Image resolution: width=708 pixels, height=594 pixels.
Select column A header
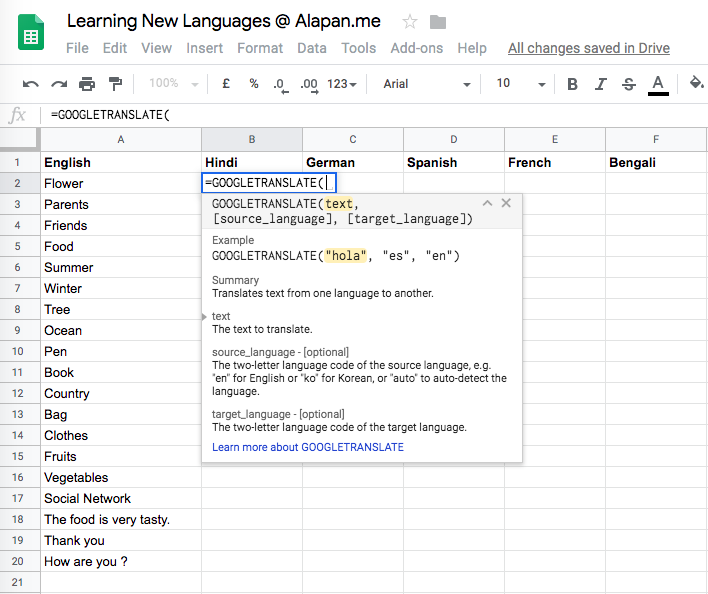pos(121,139)
